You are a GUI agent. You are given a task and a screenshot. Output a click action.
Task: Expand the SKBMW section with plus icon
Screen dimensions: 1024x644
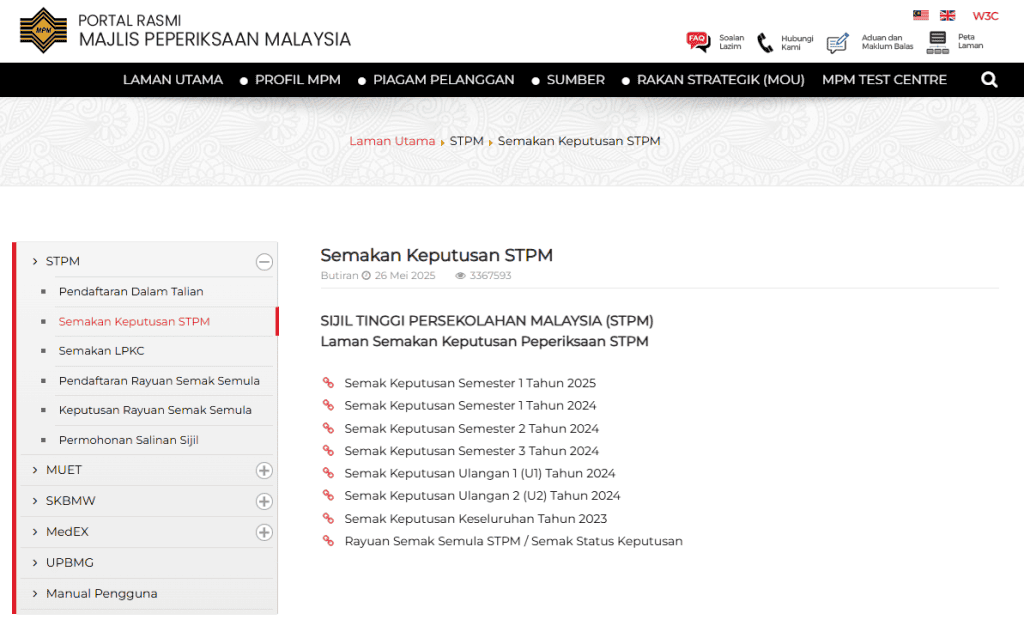[264, 501]
